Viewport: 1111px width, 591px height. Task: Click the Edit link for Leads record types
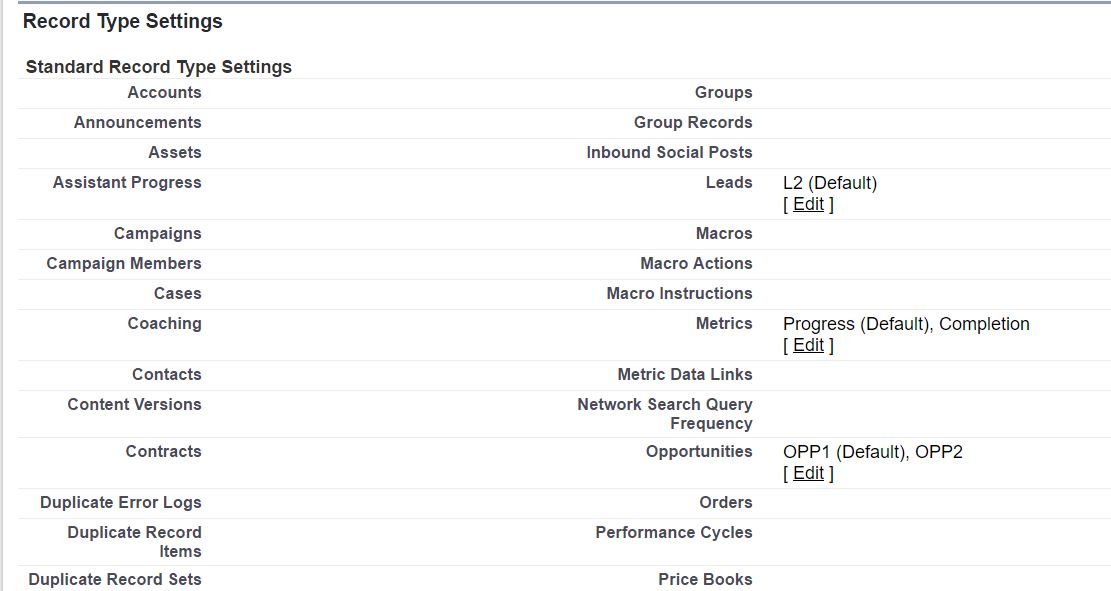[x=808, y=204]
